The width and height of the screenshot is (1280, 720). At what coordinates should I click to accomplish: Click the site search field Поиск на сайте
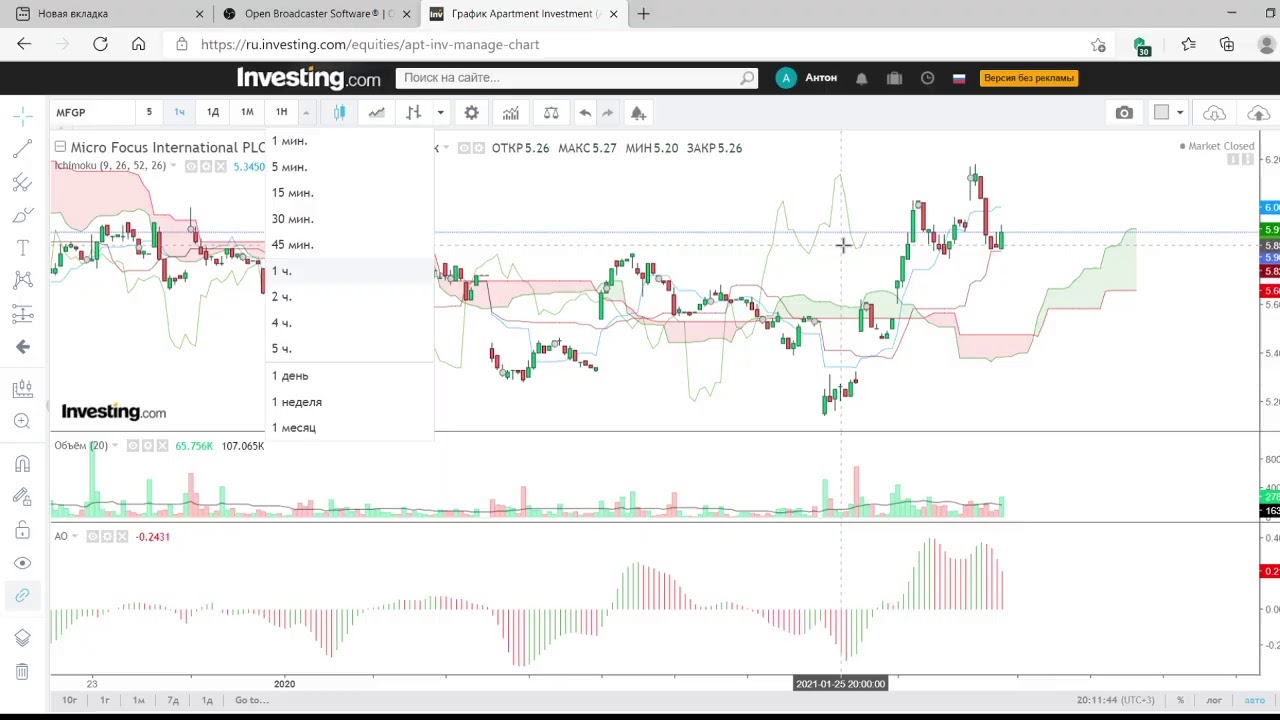576,78
